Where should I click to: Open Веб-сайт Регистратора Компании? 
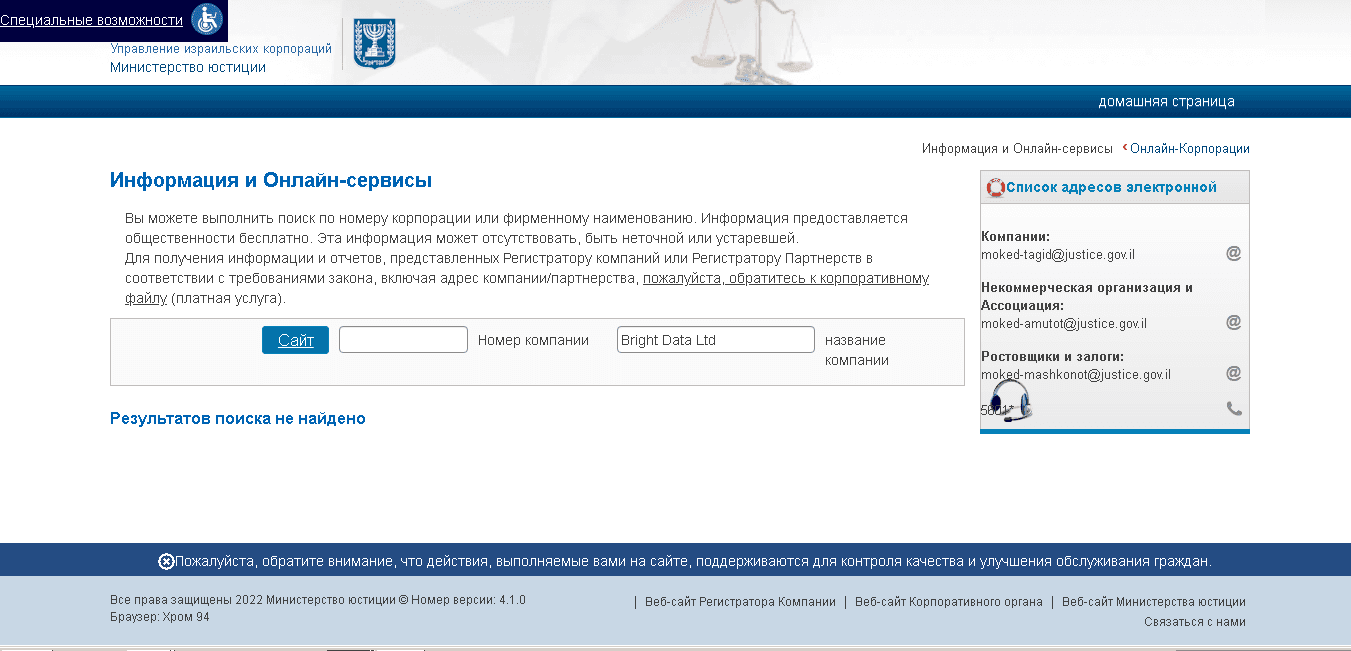click(x=742, y=601)
